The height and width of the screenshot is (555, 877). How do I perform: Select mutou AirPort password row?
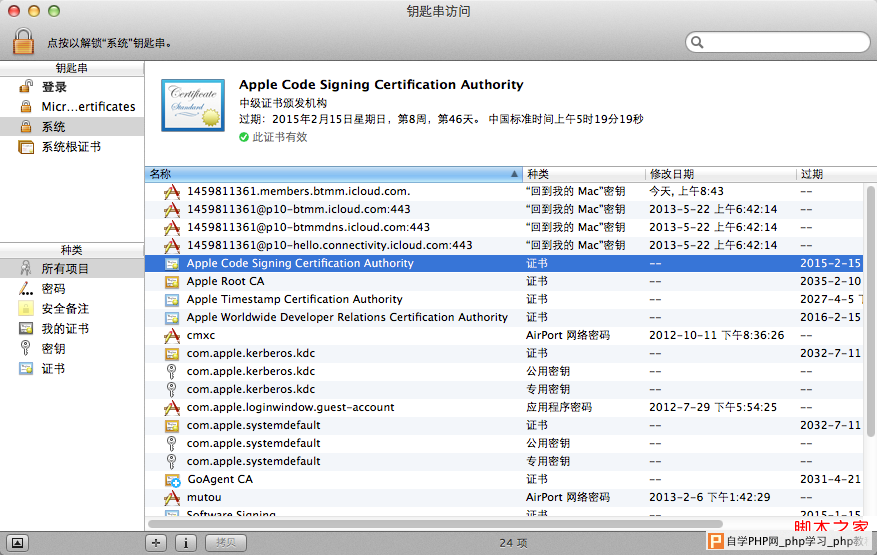(x=503, y=497)
